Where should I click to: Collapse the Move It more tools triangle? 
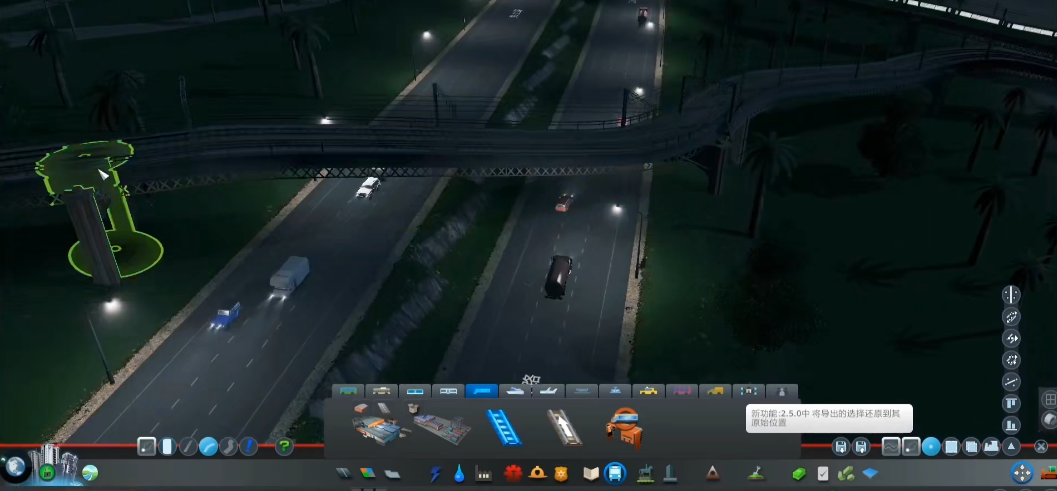point(1011,446)
